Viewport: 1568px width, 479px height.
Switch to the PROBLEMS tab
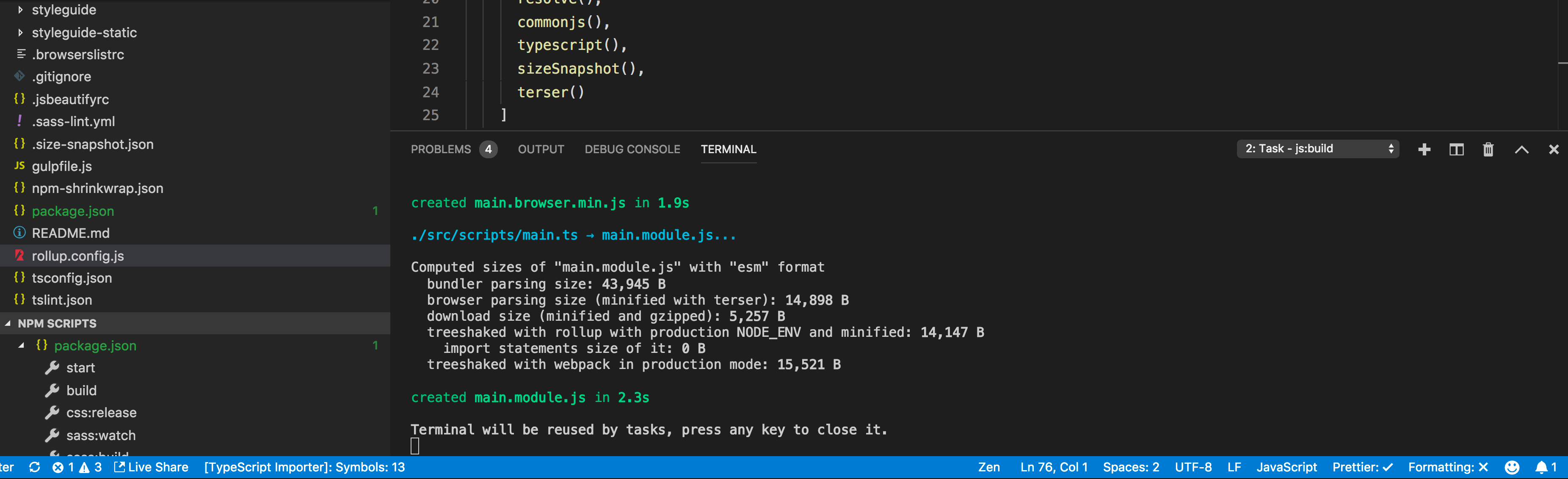tap(441, 149)
